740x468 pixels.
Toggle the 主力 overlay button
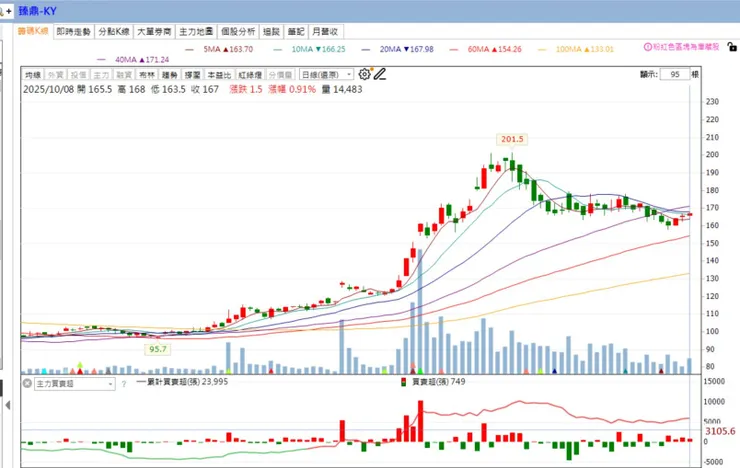[x=101, y=75]
